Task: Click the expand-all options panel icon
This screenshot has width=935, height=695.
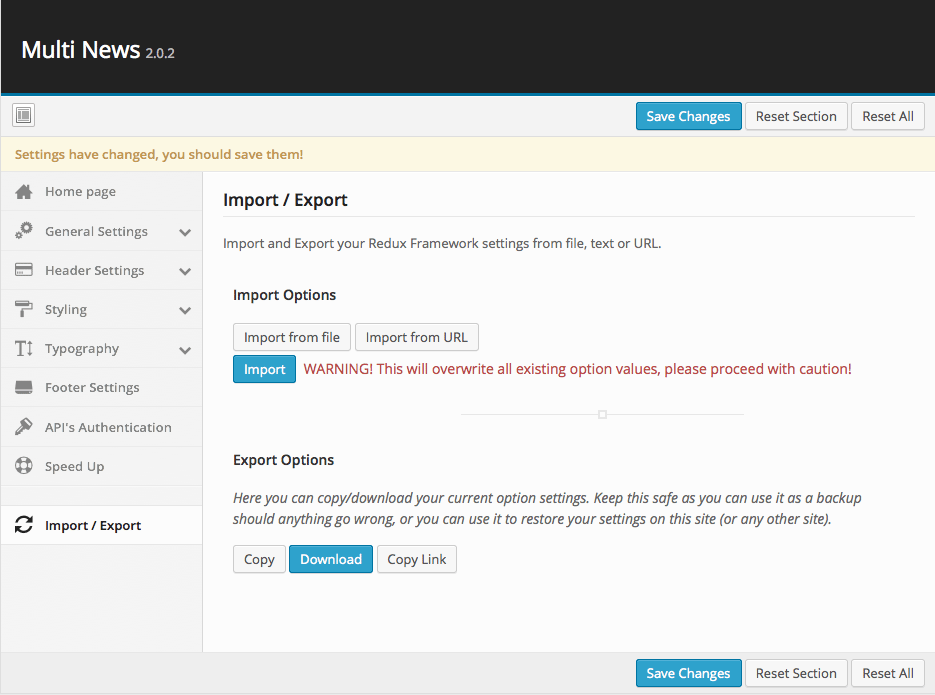Action: 24,116
